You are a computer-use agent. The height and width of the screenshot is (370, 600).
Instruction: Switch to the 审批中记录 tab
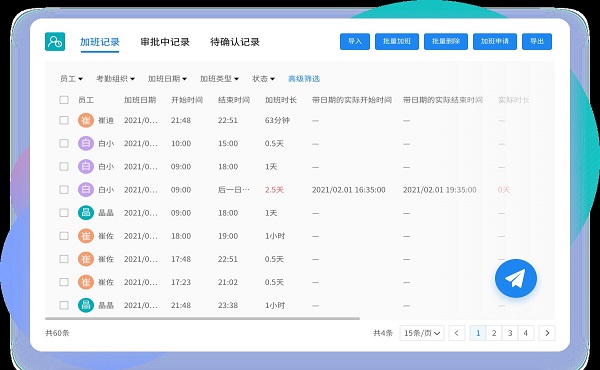click(x=165, y=42)
